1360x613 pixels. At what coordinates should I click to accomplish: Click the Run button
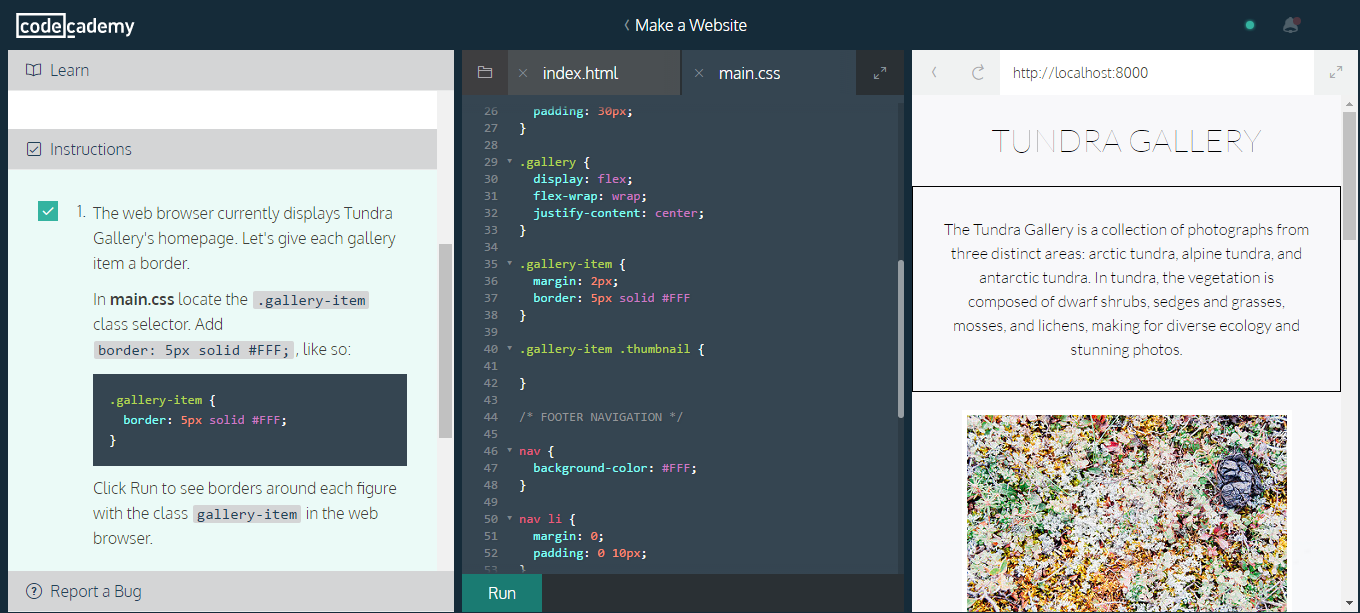point(502,593)
